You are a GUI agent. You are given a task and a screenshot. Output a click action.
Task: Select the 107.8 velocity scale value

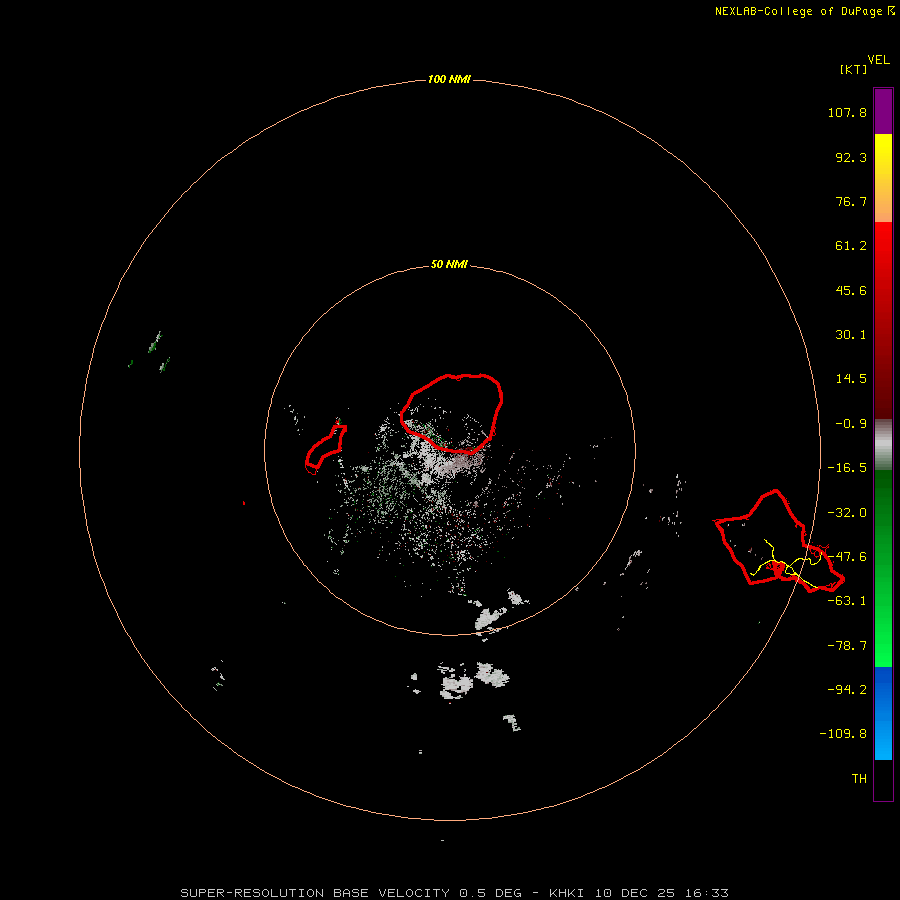(x=847, y=112)
